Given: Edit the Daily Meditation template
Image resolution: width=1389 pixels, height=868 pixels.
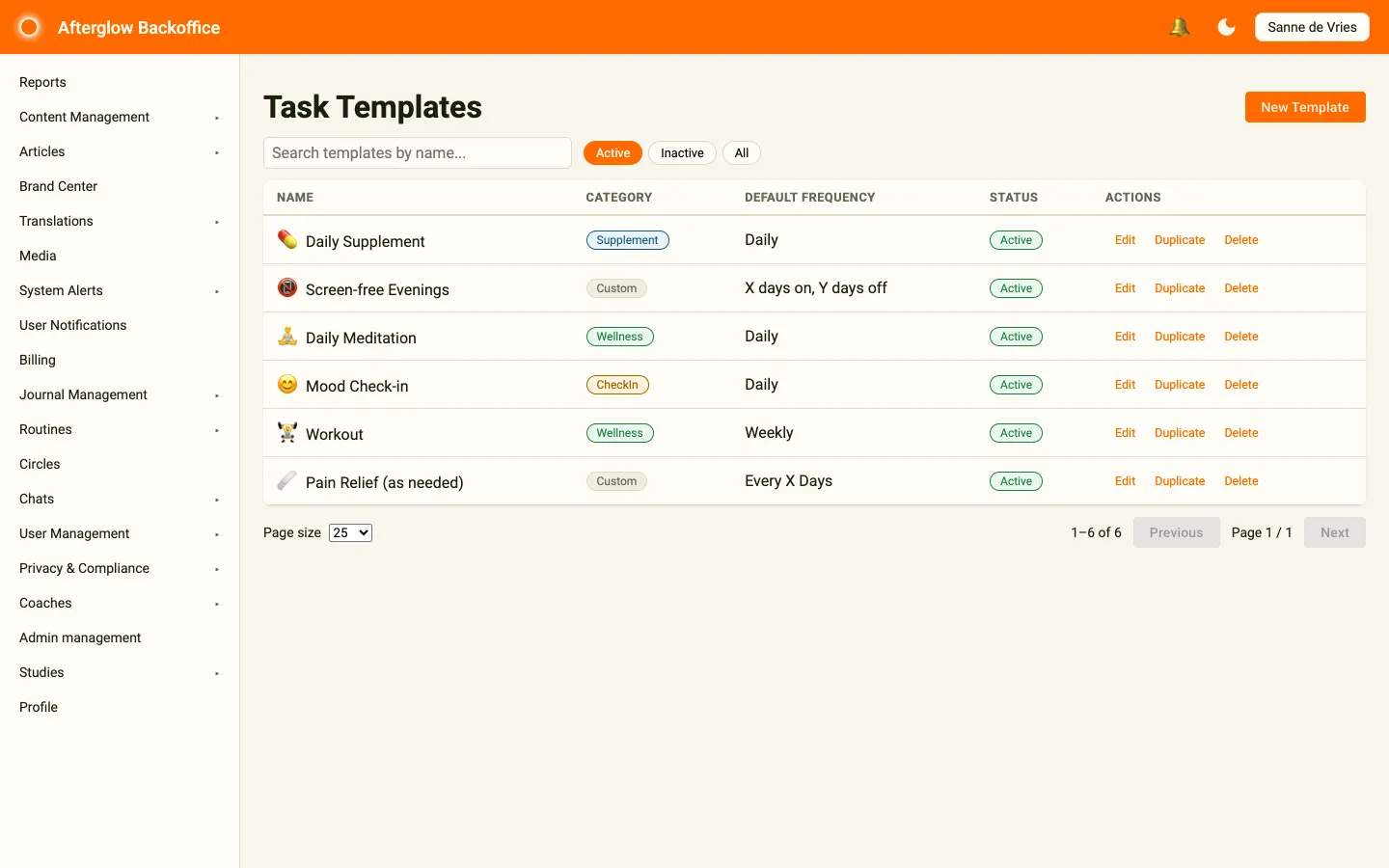Looking at the screenshot, I should [1125, 337].
